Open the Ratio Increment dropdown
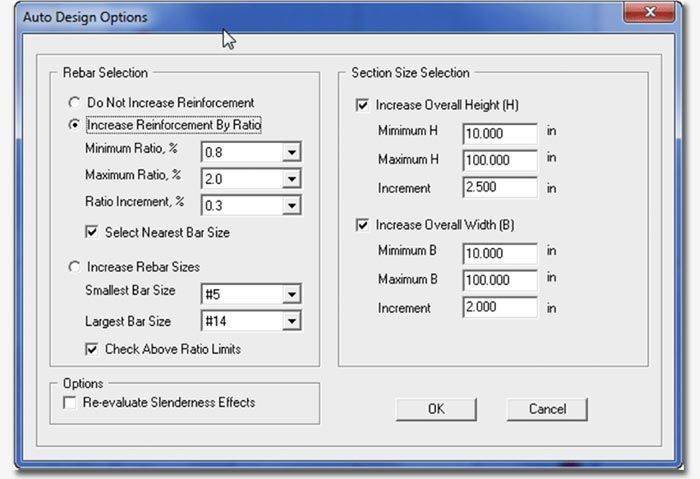The image size is (700, 479). click(x=291, y=205)
